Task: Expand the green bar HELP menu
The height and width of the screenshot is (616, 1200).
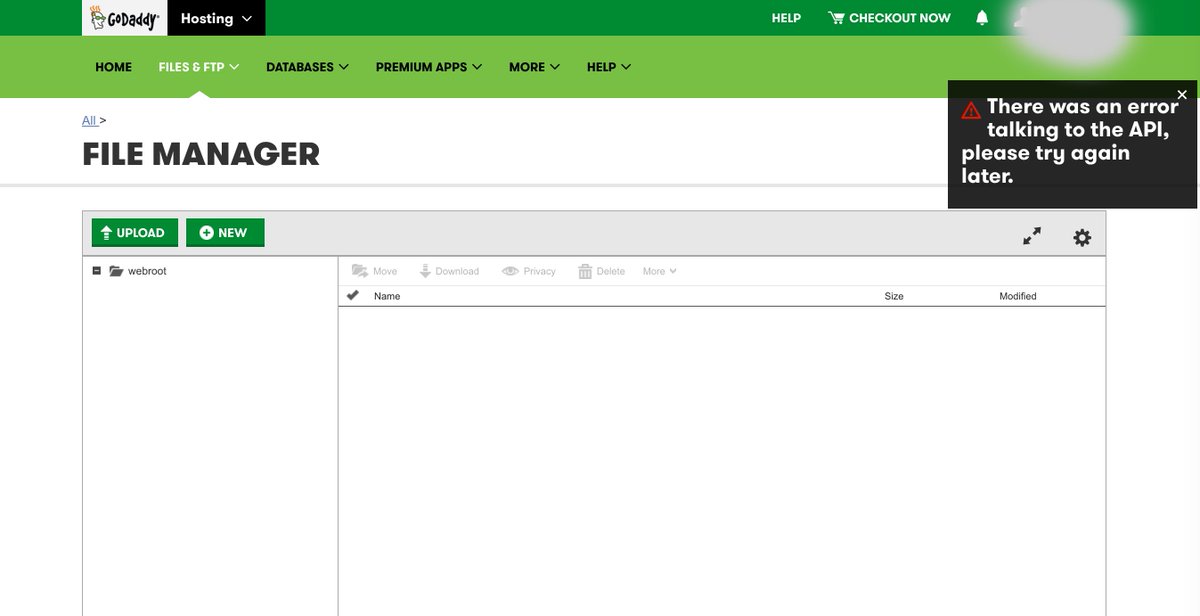Action: pos(609,67)
